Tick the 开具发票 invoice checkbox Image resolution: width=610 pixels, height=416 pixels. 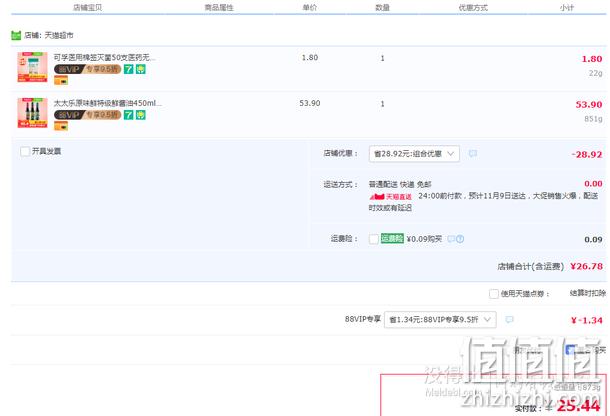coord(25,151)
